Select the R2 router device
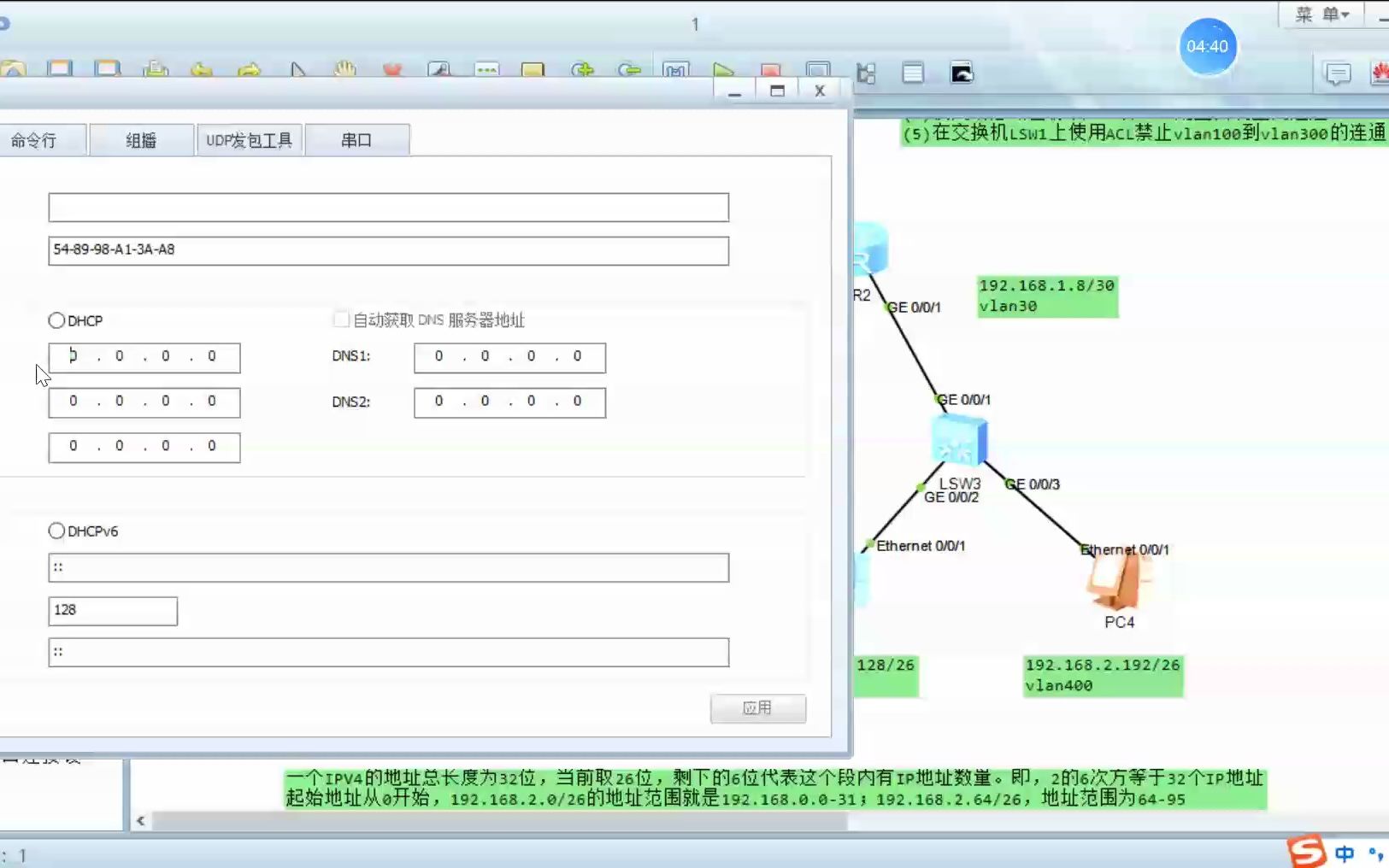Viewport: 1389px width, 868px height. pyautogui.click(x=871, y=249)
